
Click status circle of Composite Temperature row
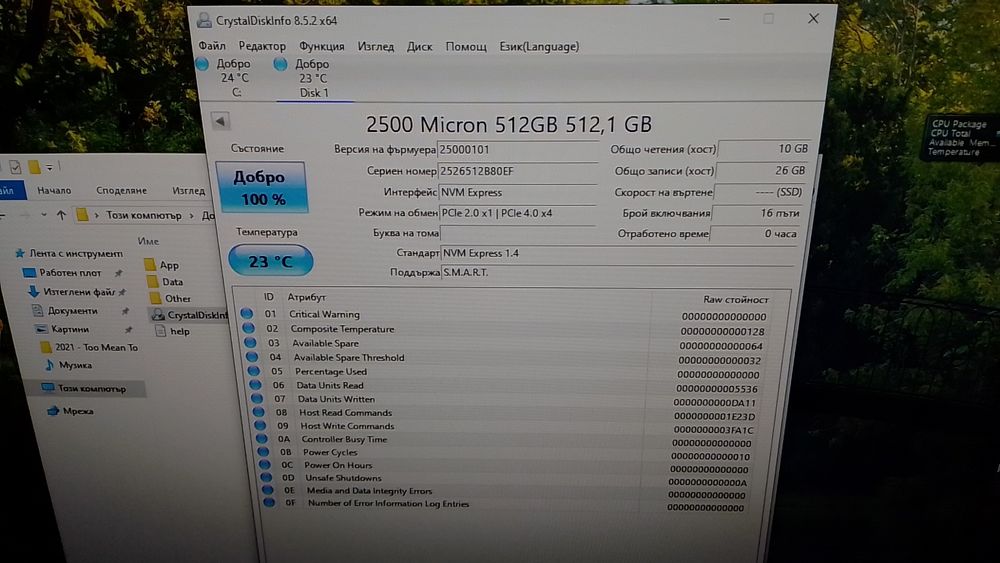tap(248, 328)
